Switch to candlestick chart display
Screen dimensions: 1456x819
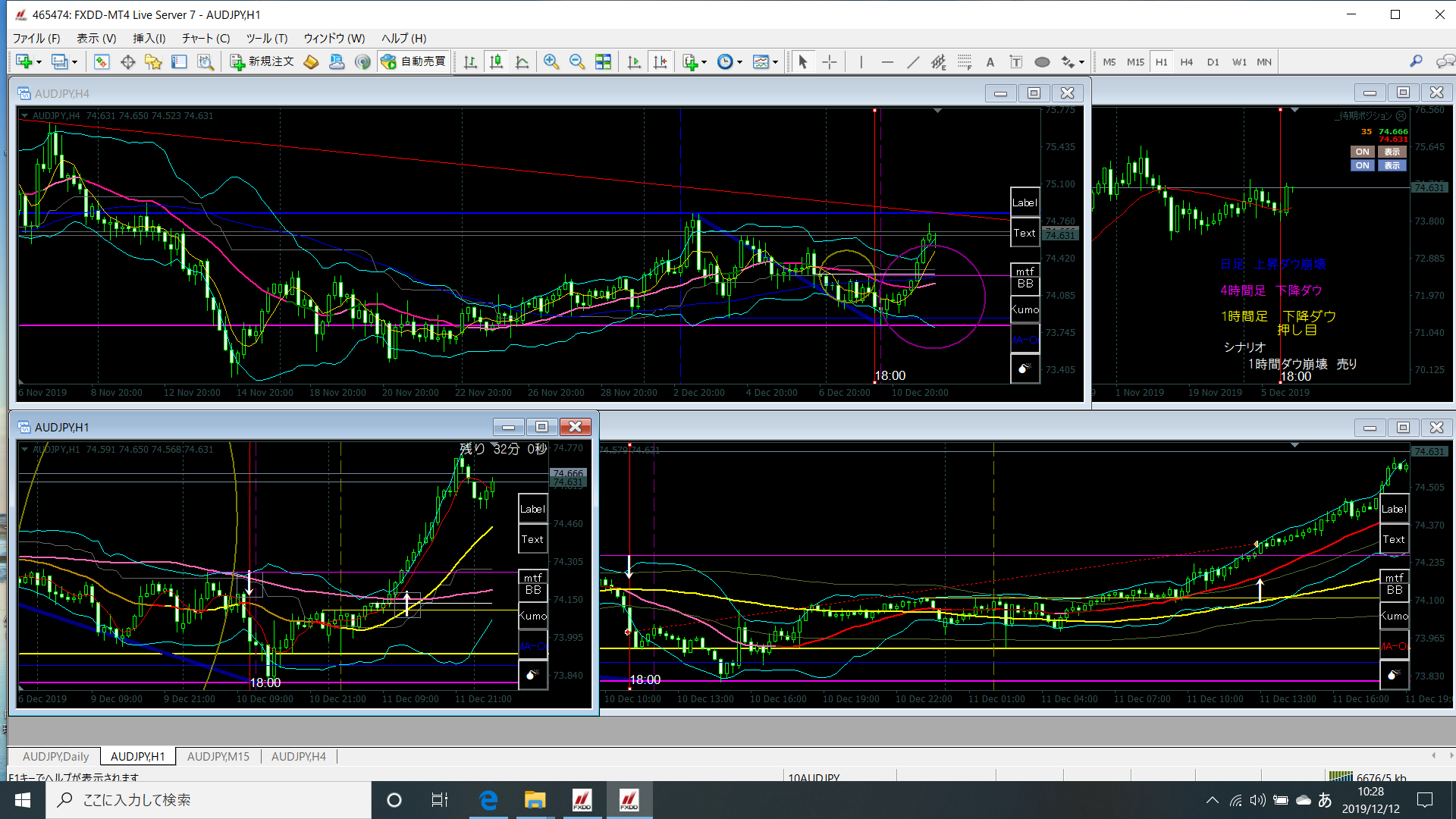pos(497,62)
